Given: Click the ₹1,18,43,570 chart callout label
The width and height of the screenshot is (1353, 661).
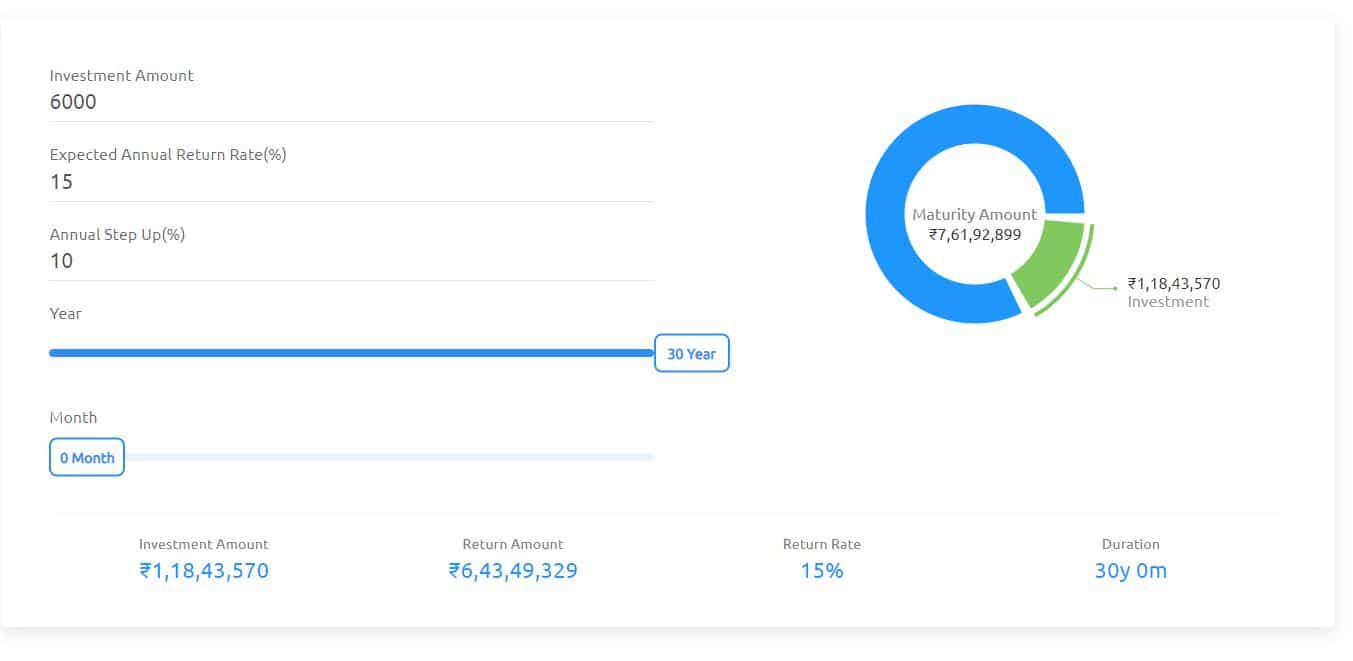Looking at the screenshot, I should pos(1174,284).
